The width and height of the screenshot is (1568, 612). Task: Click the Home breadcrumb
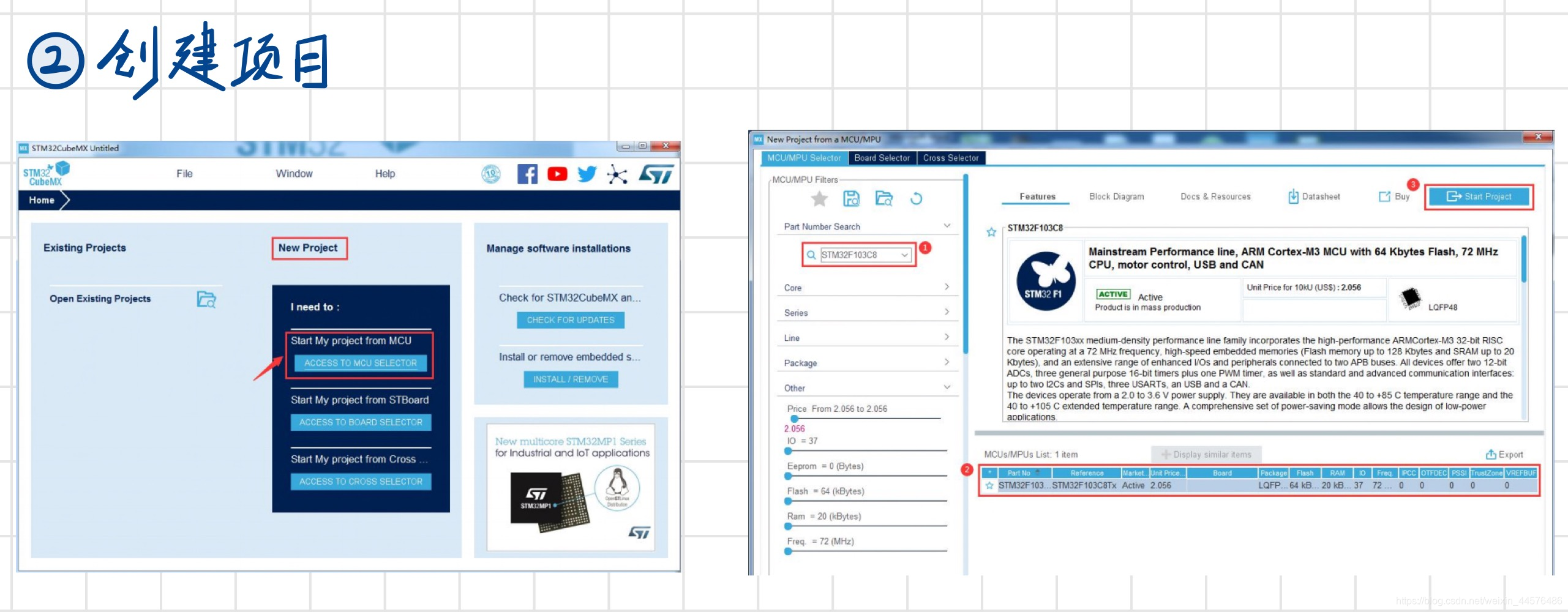click(x=42, y=200)
